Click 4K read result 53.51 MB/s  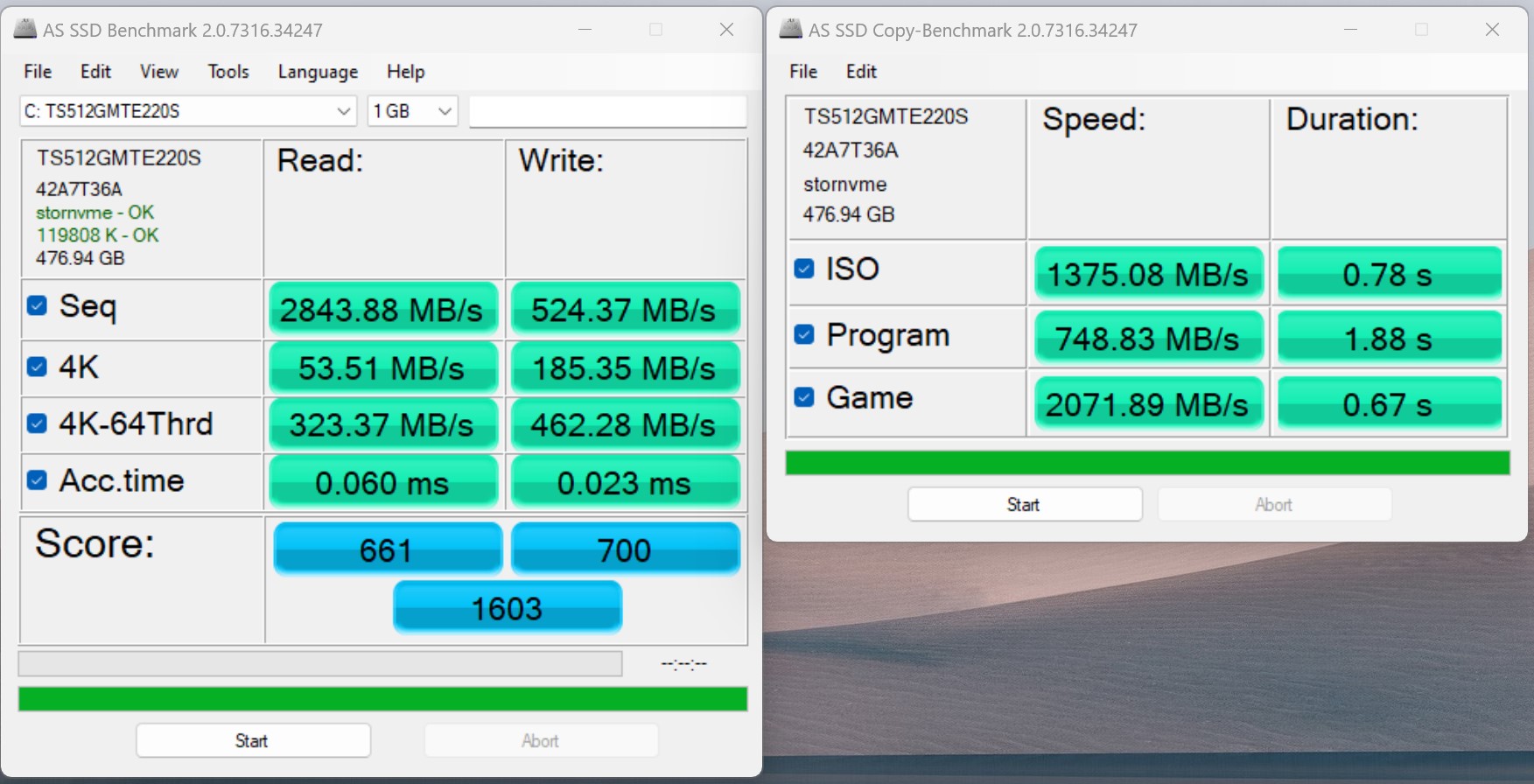[382, 367]
